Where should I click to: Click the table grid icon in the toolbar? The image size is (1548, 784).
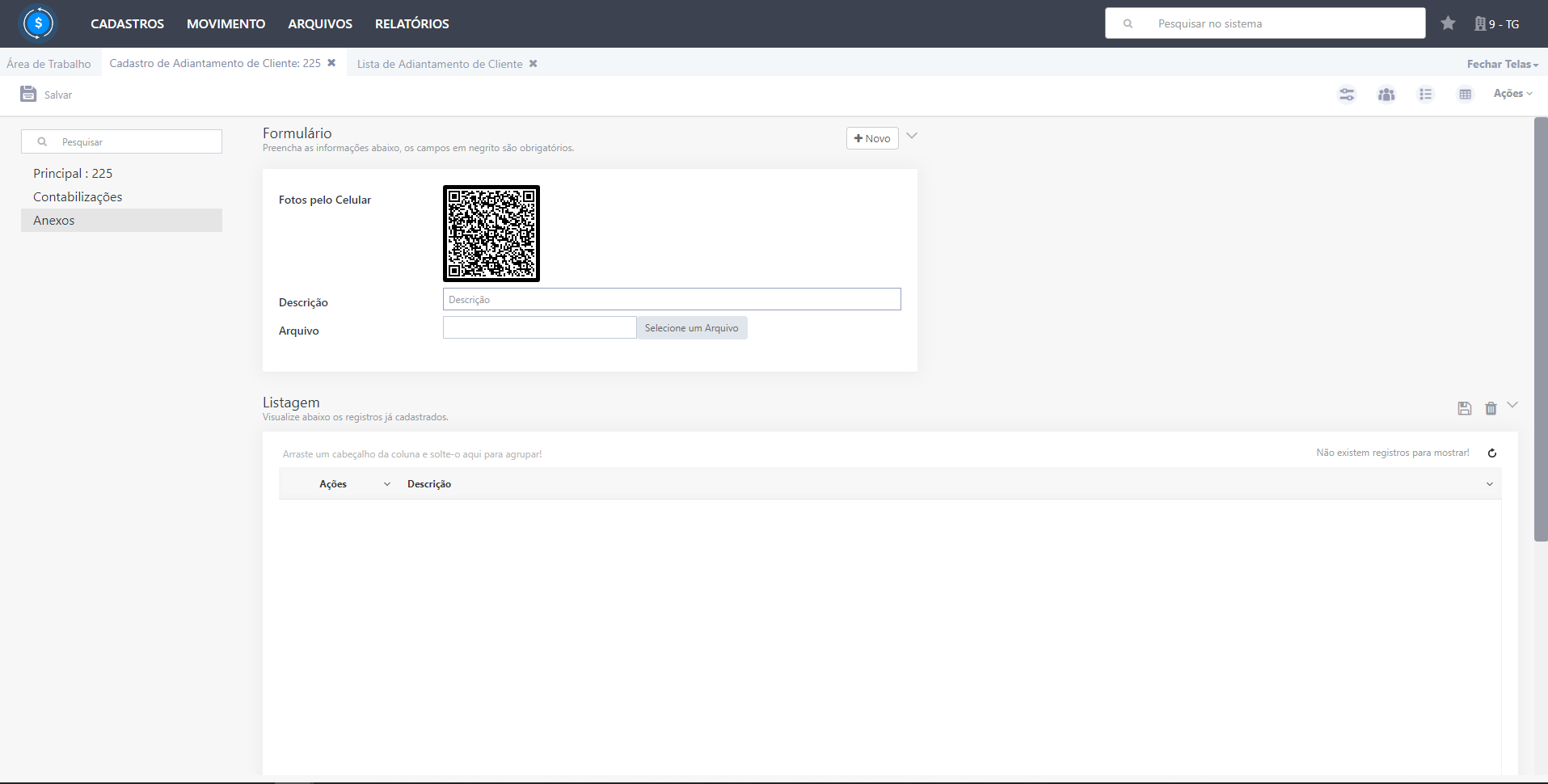pos(1466,95)
